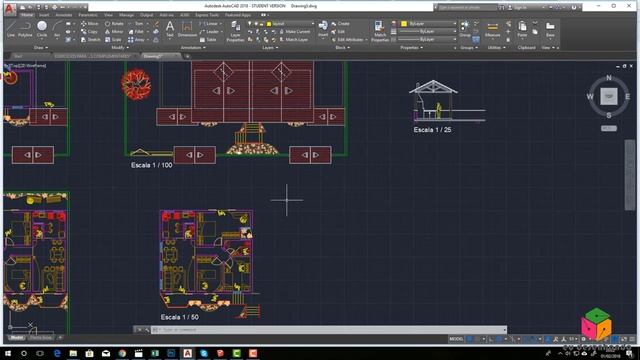The height and width of the screenshot is (360, 640).
Task: Activate the Rotate command
Action: (114, 24)
